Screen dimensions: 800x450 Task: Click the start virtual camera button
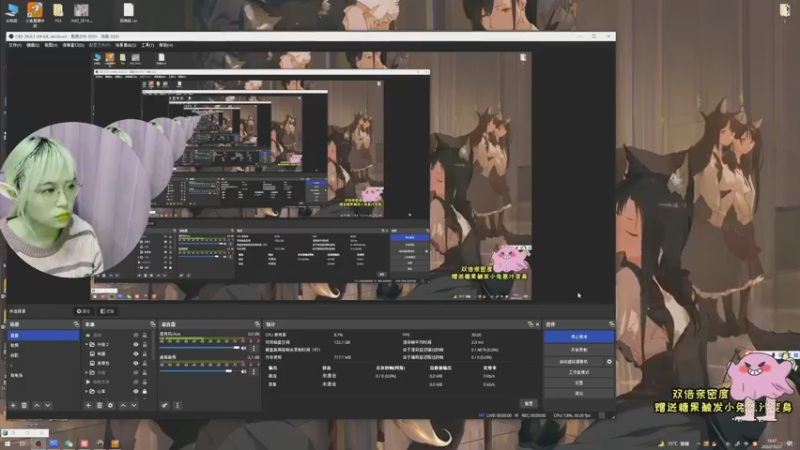[574, 361]
